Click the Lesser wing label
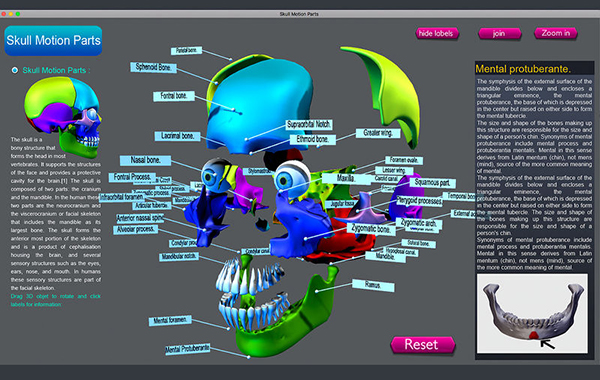 point(394,170)
